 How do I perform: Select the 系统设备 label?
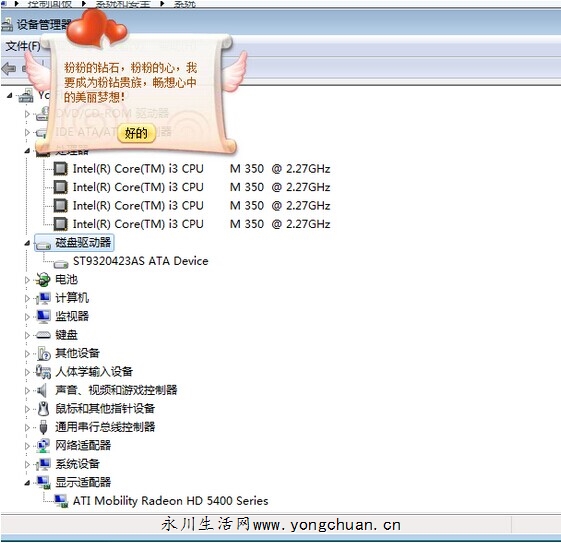pos(77,464)
